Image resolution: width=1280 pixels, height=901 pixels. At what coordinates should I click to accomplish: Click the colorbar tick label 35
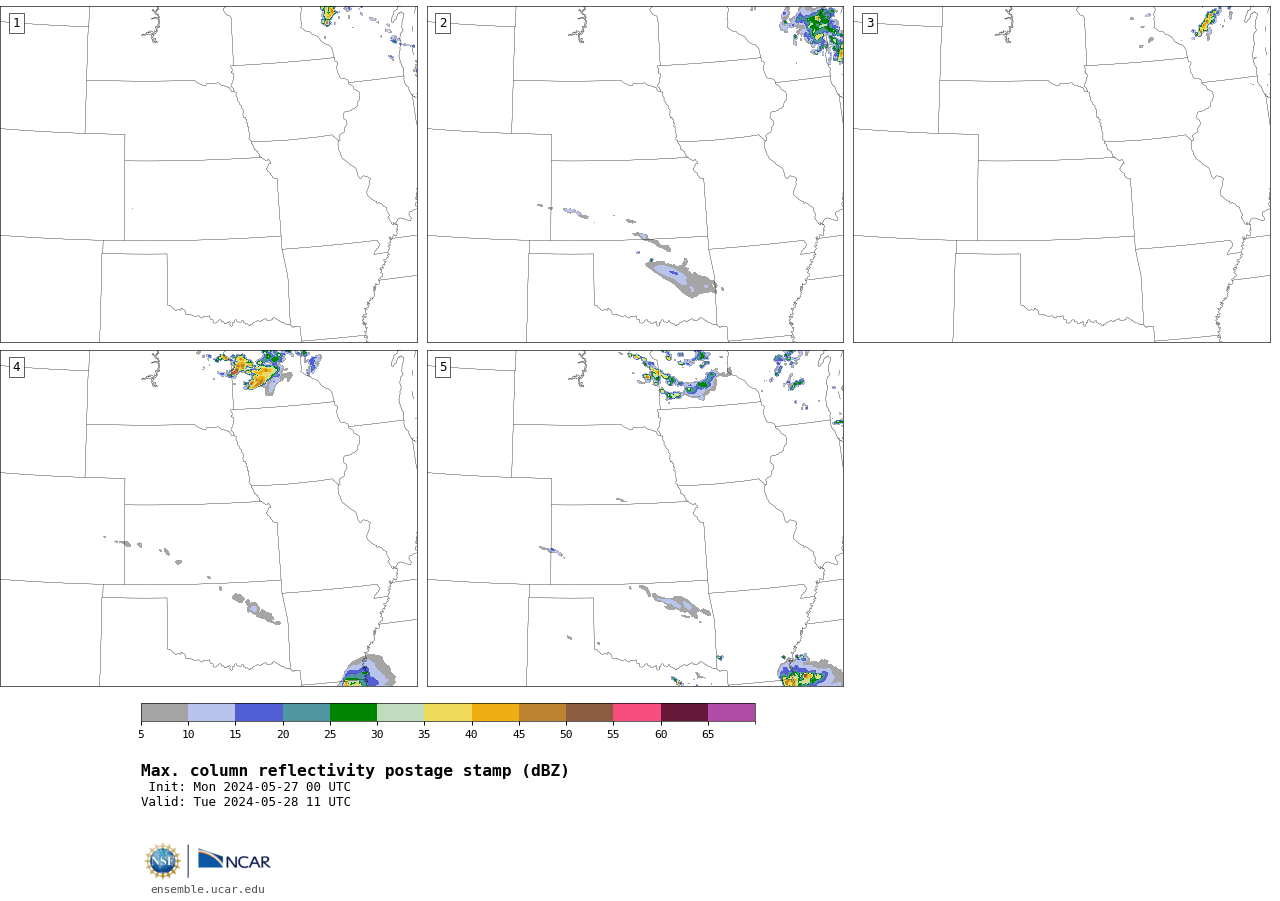(424, 735)
